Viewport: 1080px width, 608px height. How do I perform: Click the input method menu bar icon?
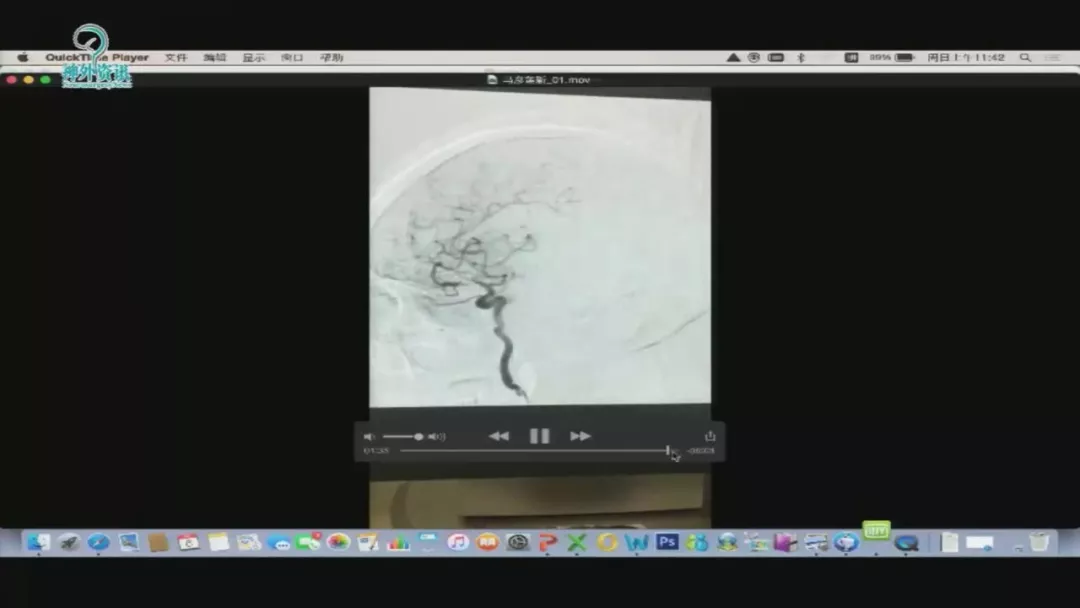[851, 58]
